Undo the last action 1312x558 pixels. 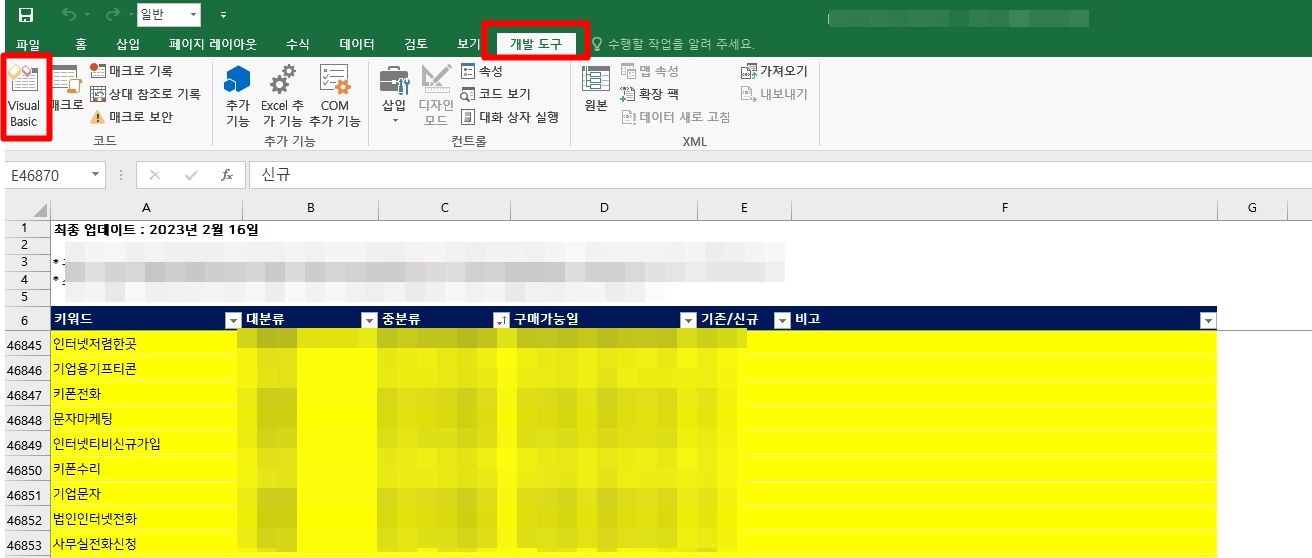coord(68,15)
